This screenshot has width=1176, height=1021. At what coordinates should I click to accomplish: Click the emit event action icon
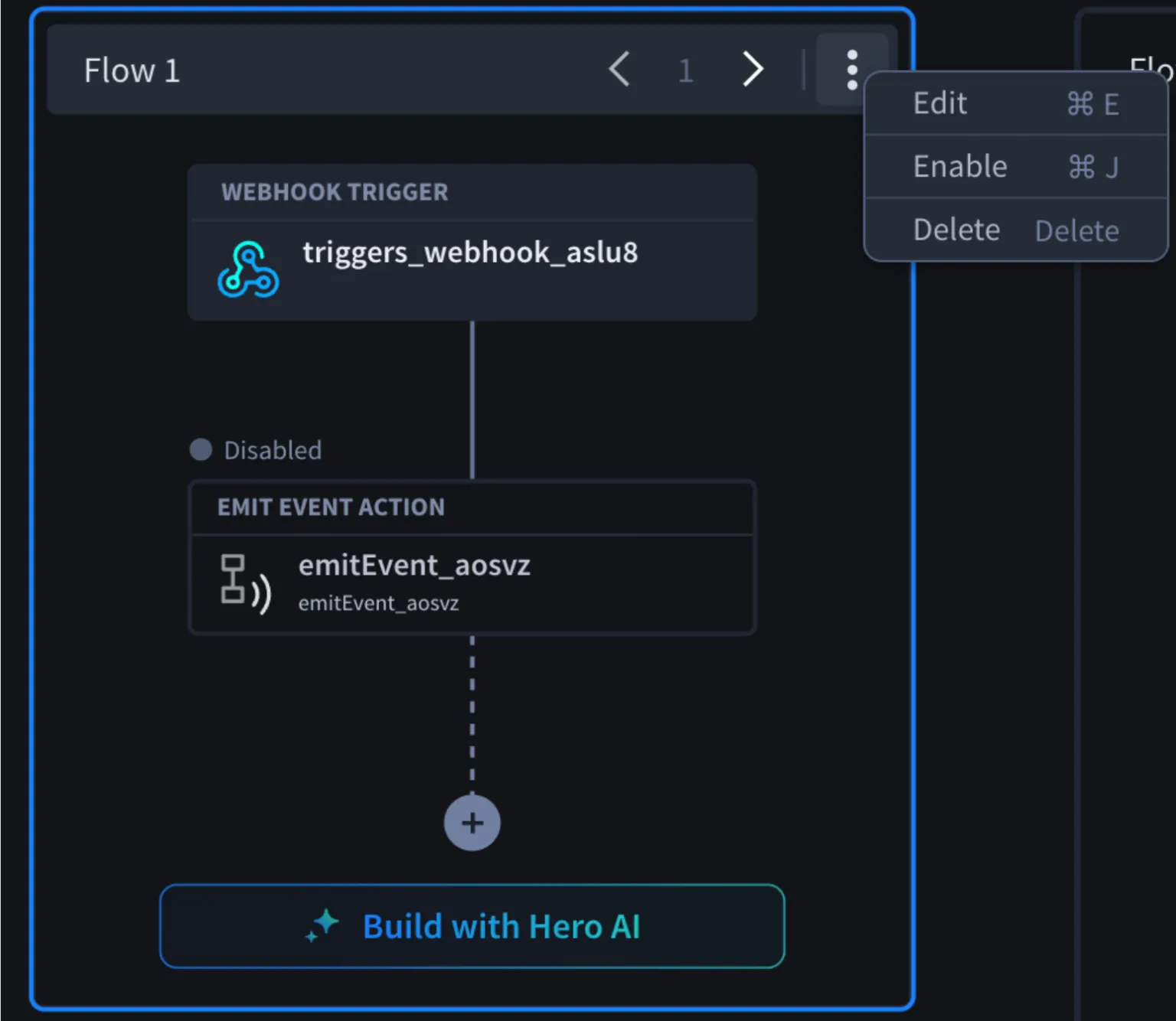point(246,584)
